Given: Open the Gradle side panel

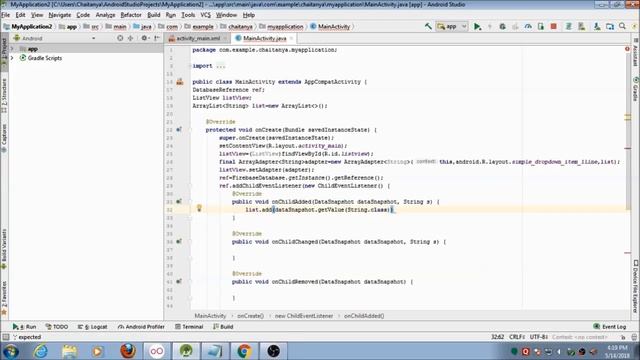Looking at the screenshot, I should 635,89.
